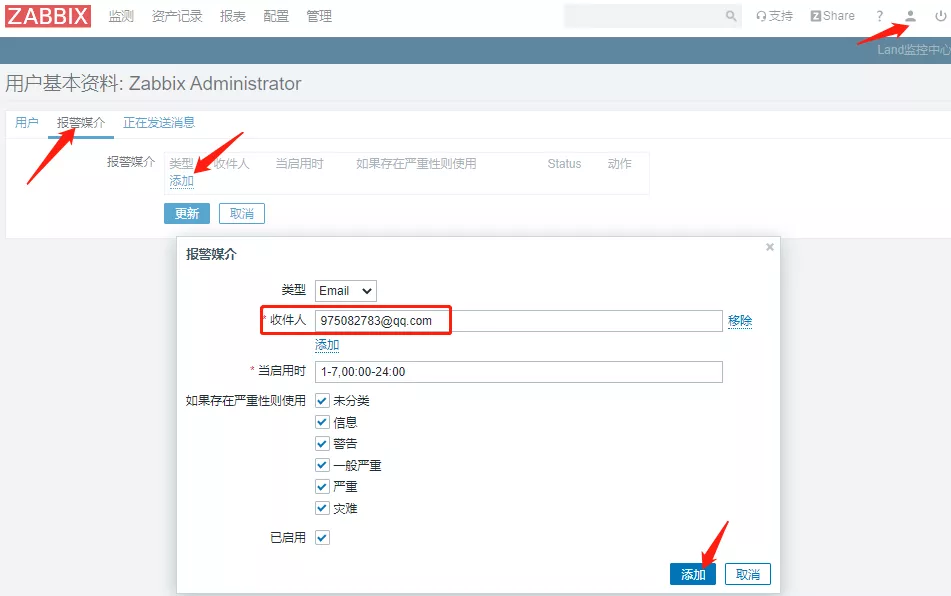Click the 移除 link beside recipient
The height and width of the screenshot is (596, 951).
pyautogui.click(x=740, y=321)
